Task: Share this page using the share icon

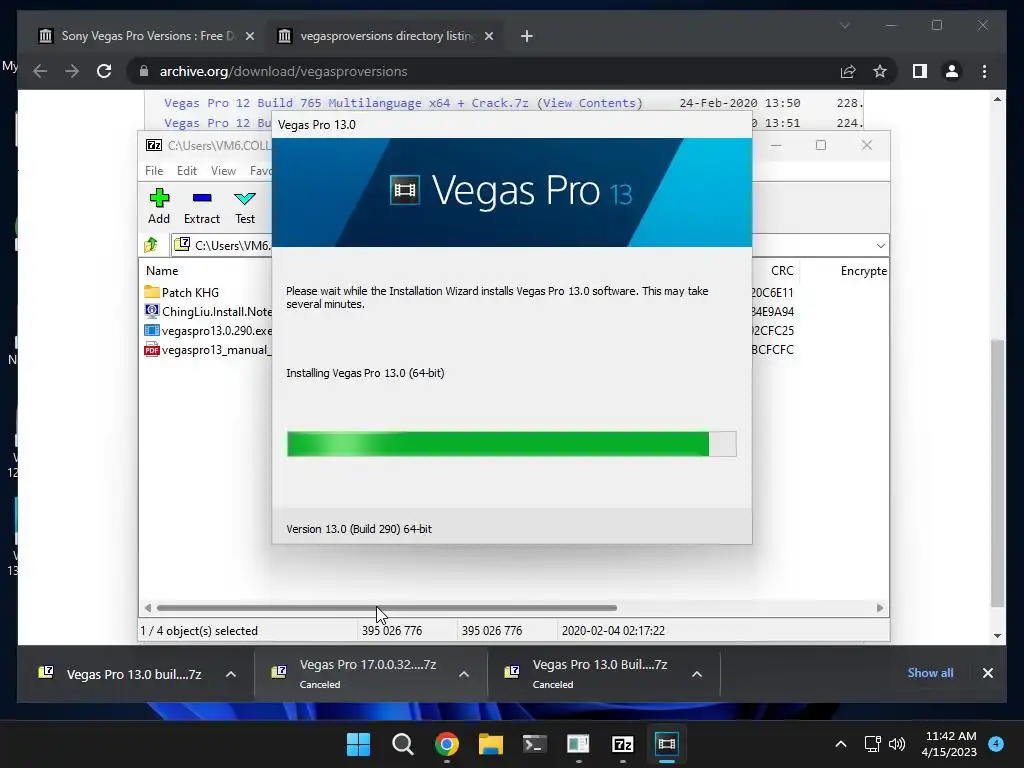Action: [x=848, y=71]
